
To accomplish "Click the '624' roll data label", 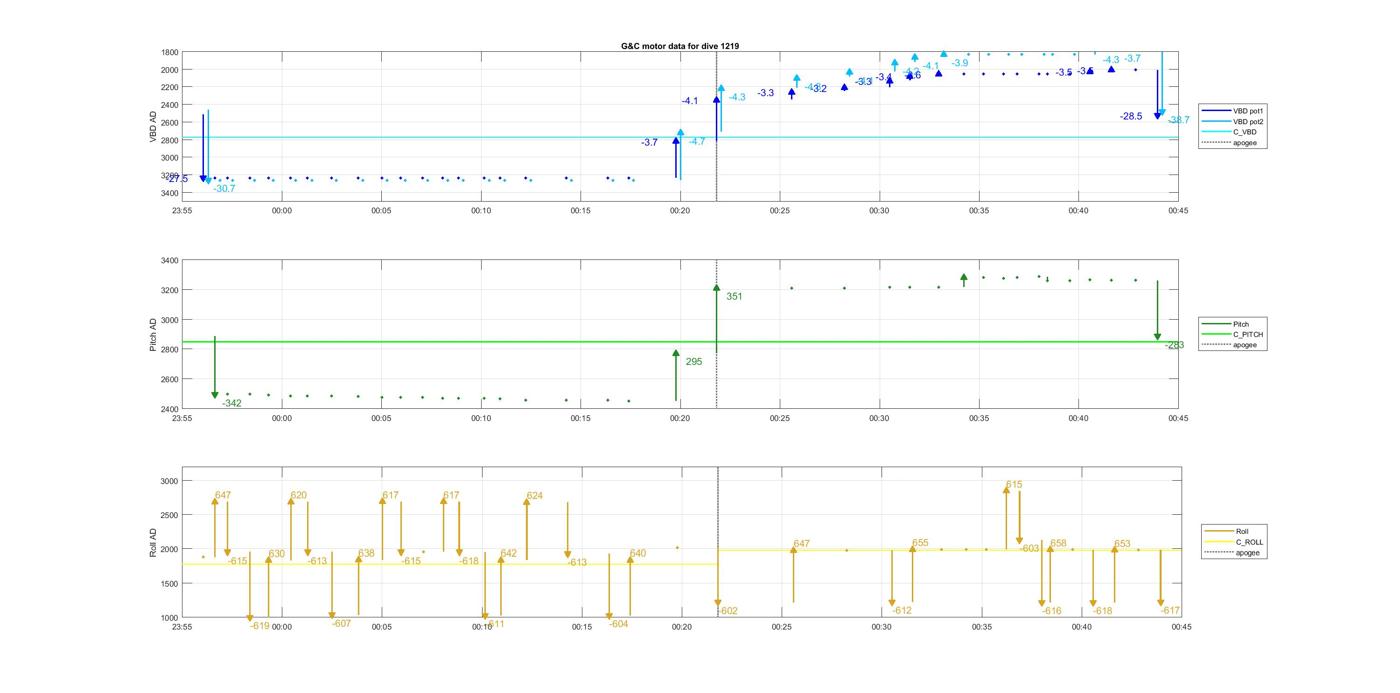I will pos(535,496).
